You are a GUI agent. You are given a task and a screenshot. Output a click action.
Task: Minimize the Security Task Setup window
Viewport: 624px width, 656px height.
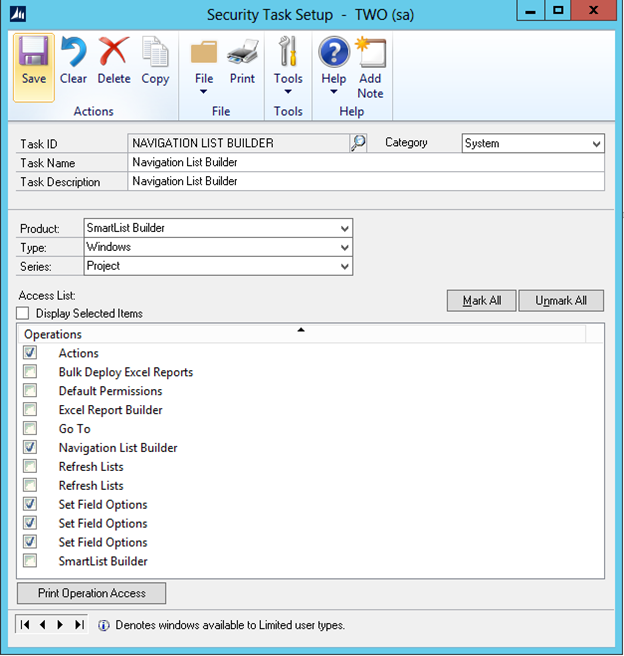click(531, 11)
